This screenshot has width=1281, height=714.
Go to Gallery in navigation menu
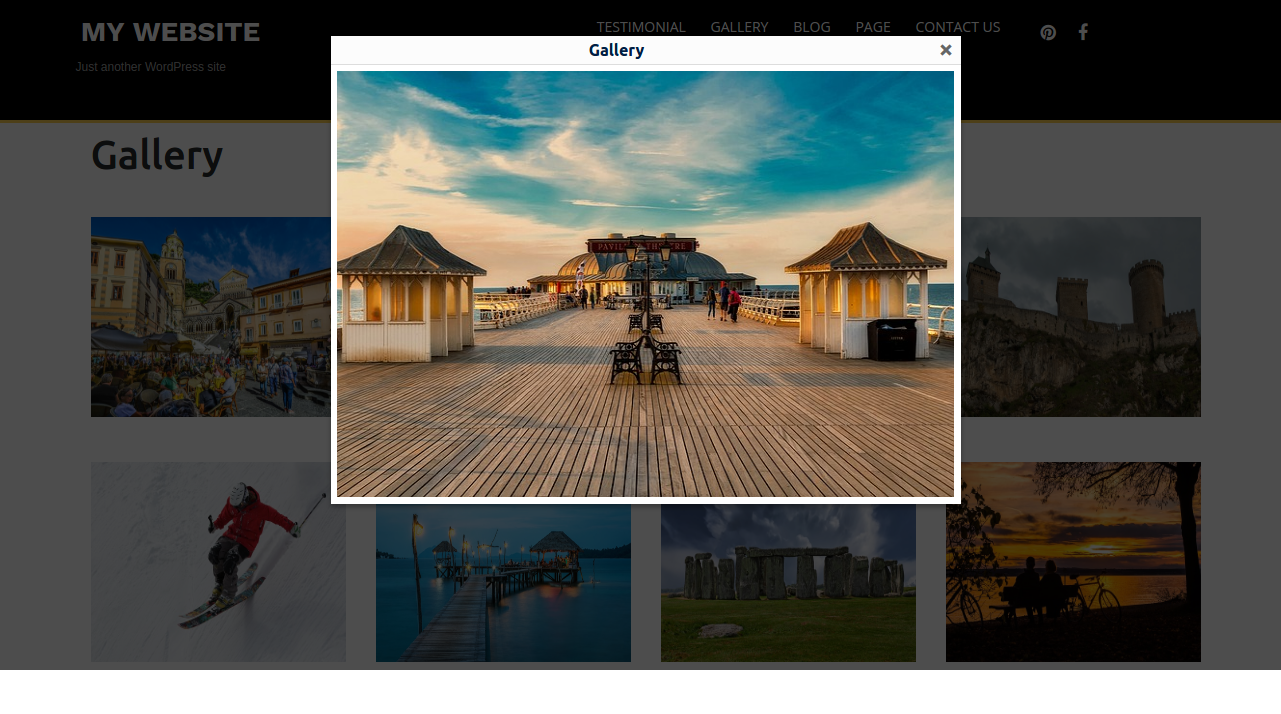[739, 27]
